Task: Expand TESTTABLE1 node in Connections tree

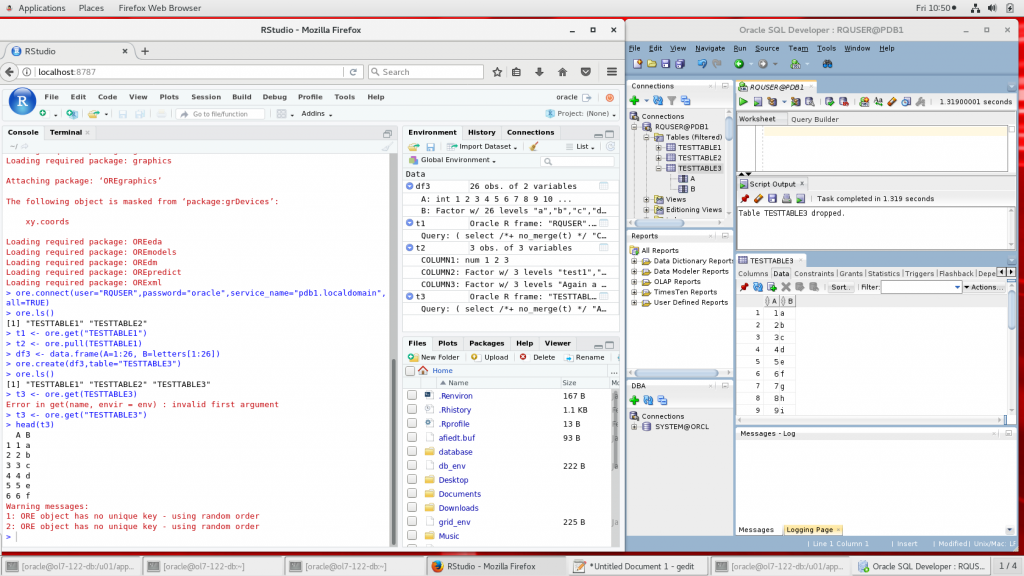Action: click(659, 148)
